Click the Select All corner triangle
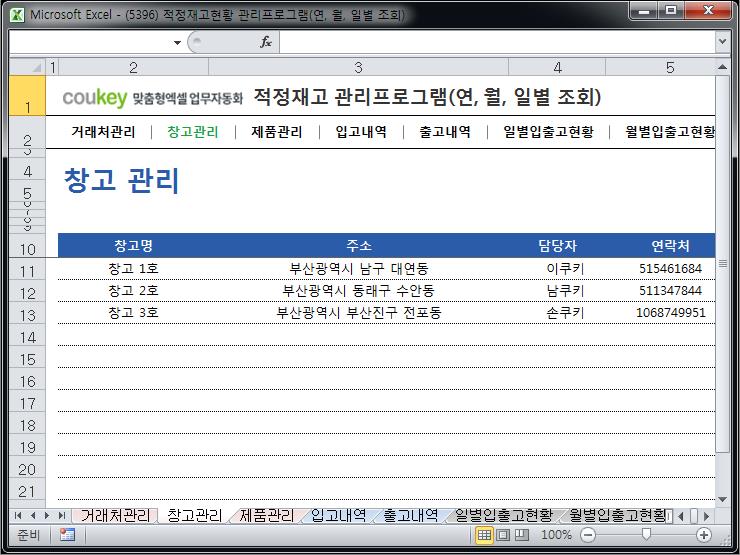 pyautogui.click(x=27, y=67)
